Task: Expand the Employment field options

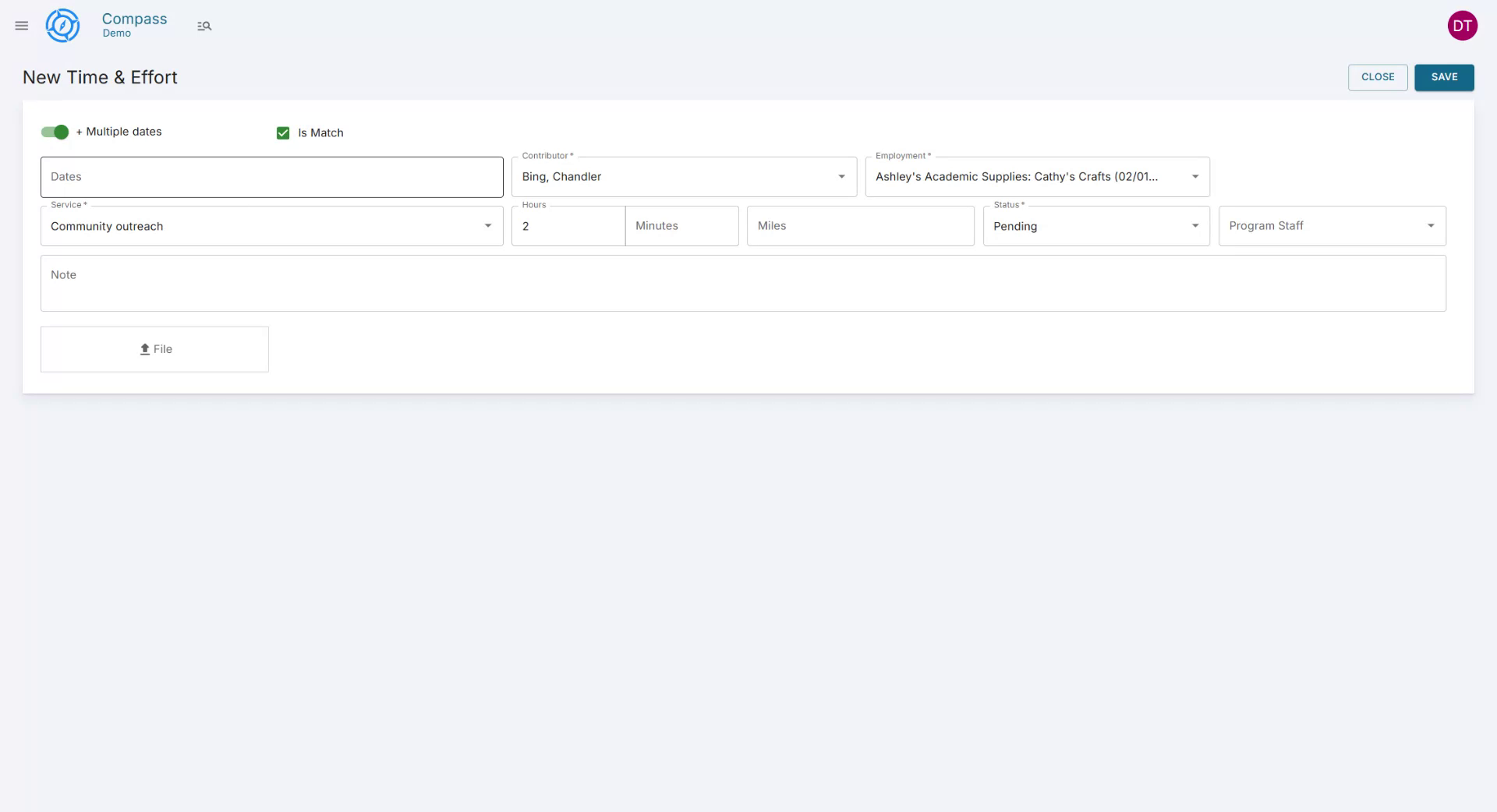Action: [1195, 176]
